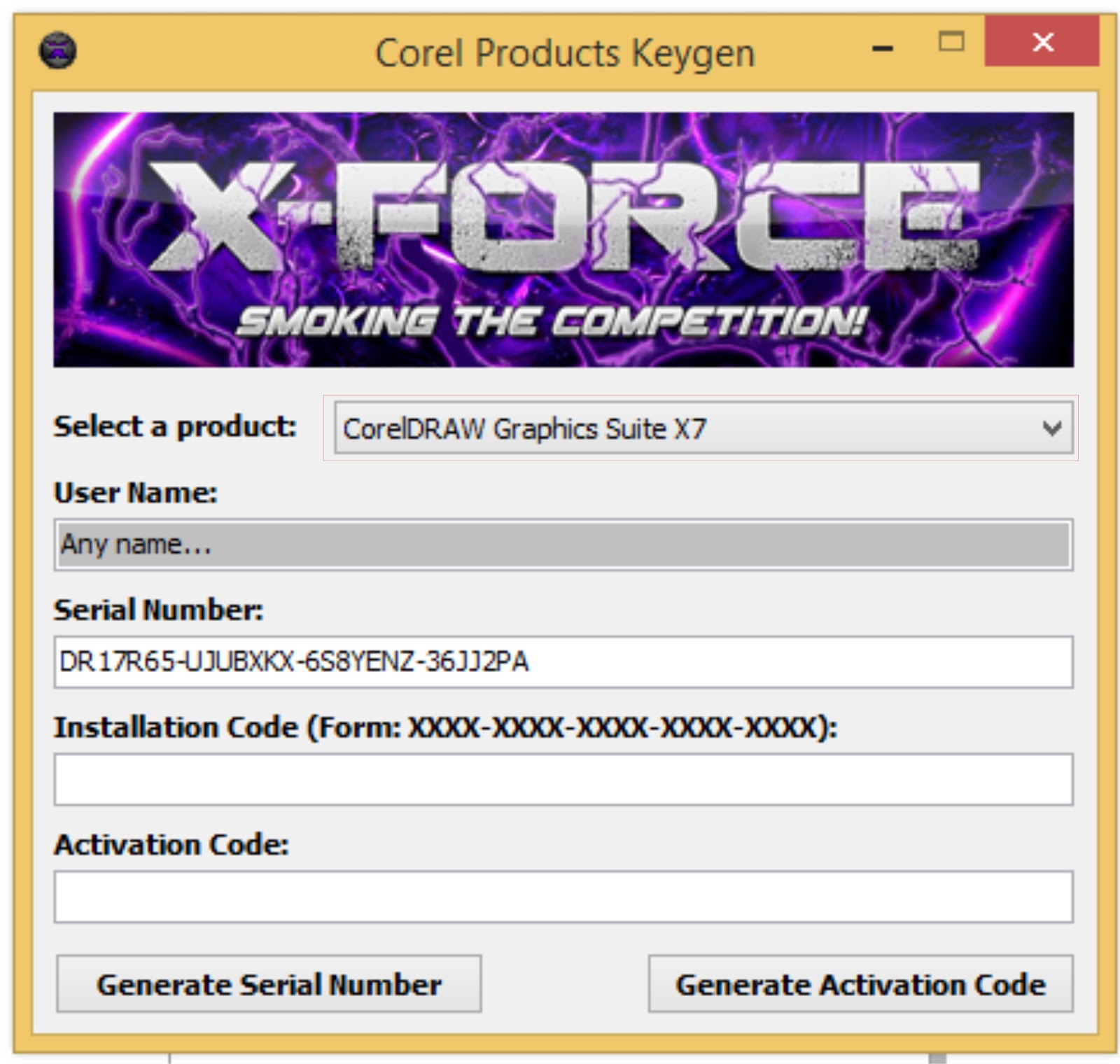Click the Generate Serial Number button
Viewport: 1120px width, 1064px height.
(269, 984)
